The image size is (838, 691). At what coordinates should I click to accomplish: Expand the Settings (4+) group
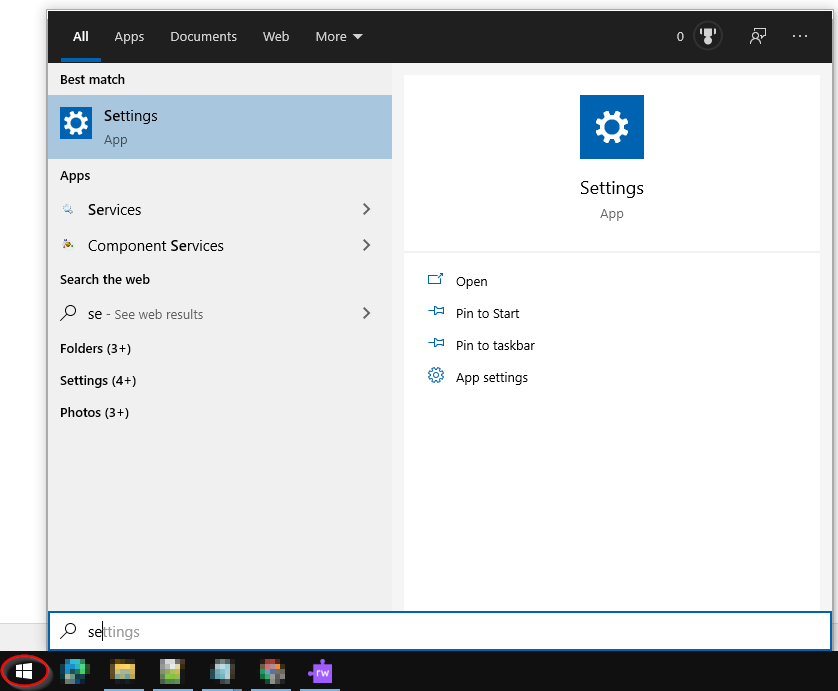point(98,381)
